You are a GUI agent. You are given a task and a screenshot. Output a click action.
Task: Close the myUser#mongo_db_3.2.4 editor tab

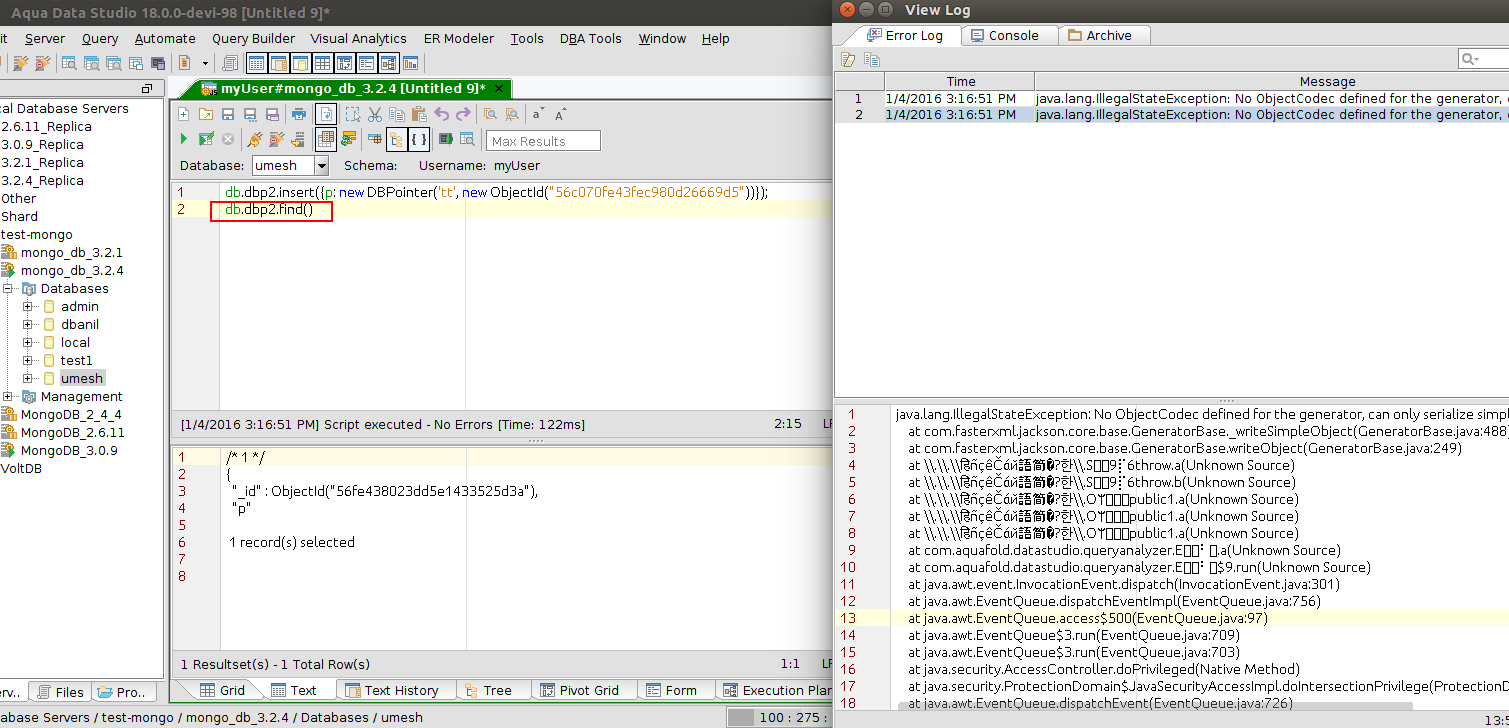499,89
